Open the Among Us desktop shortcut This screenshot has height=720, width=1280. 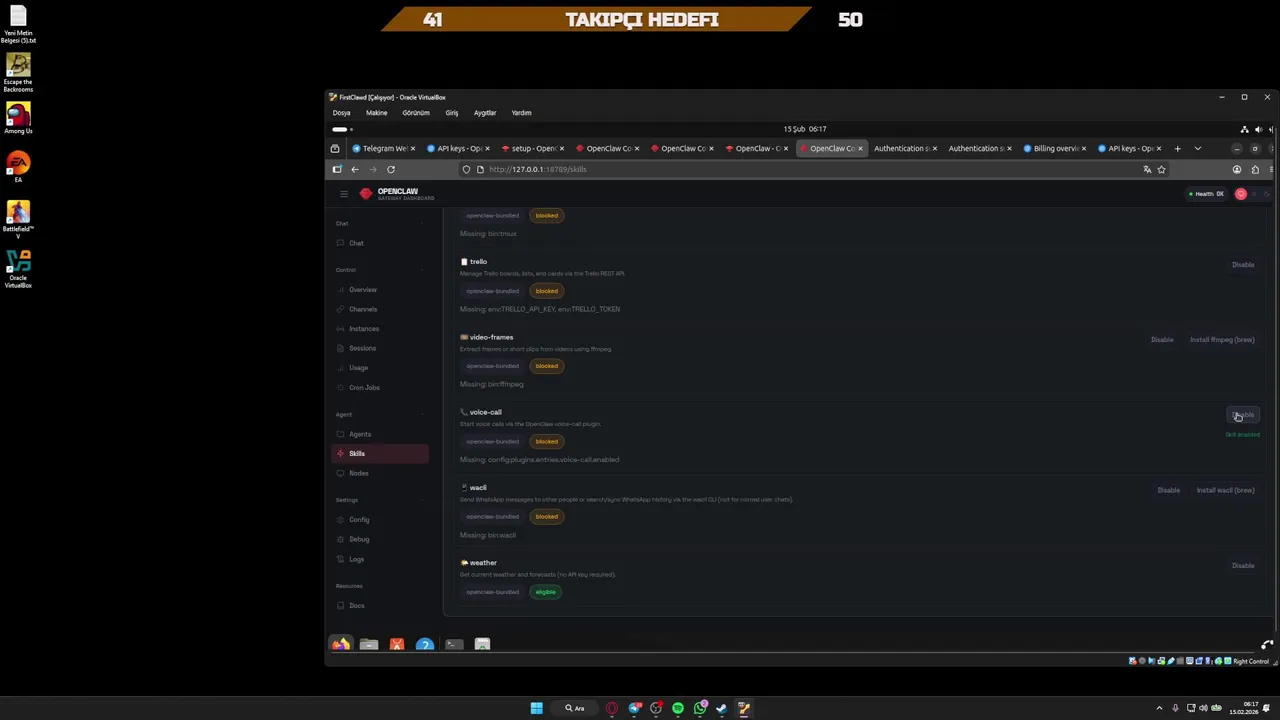point(18,119)
